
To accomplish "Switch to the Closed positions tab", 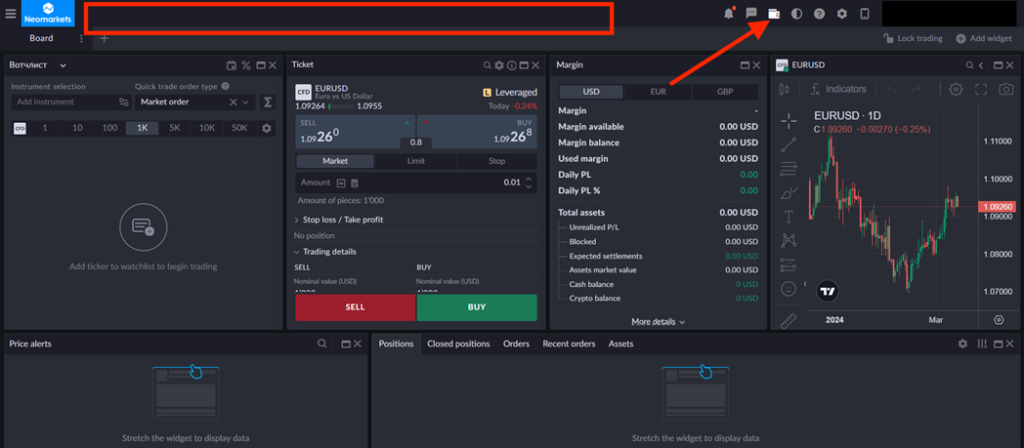I will click(x=458, y=344).
